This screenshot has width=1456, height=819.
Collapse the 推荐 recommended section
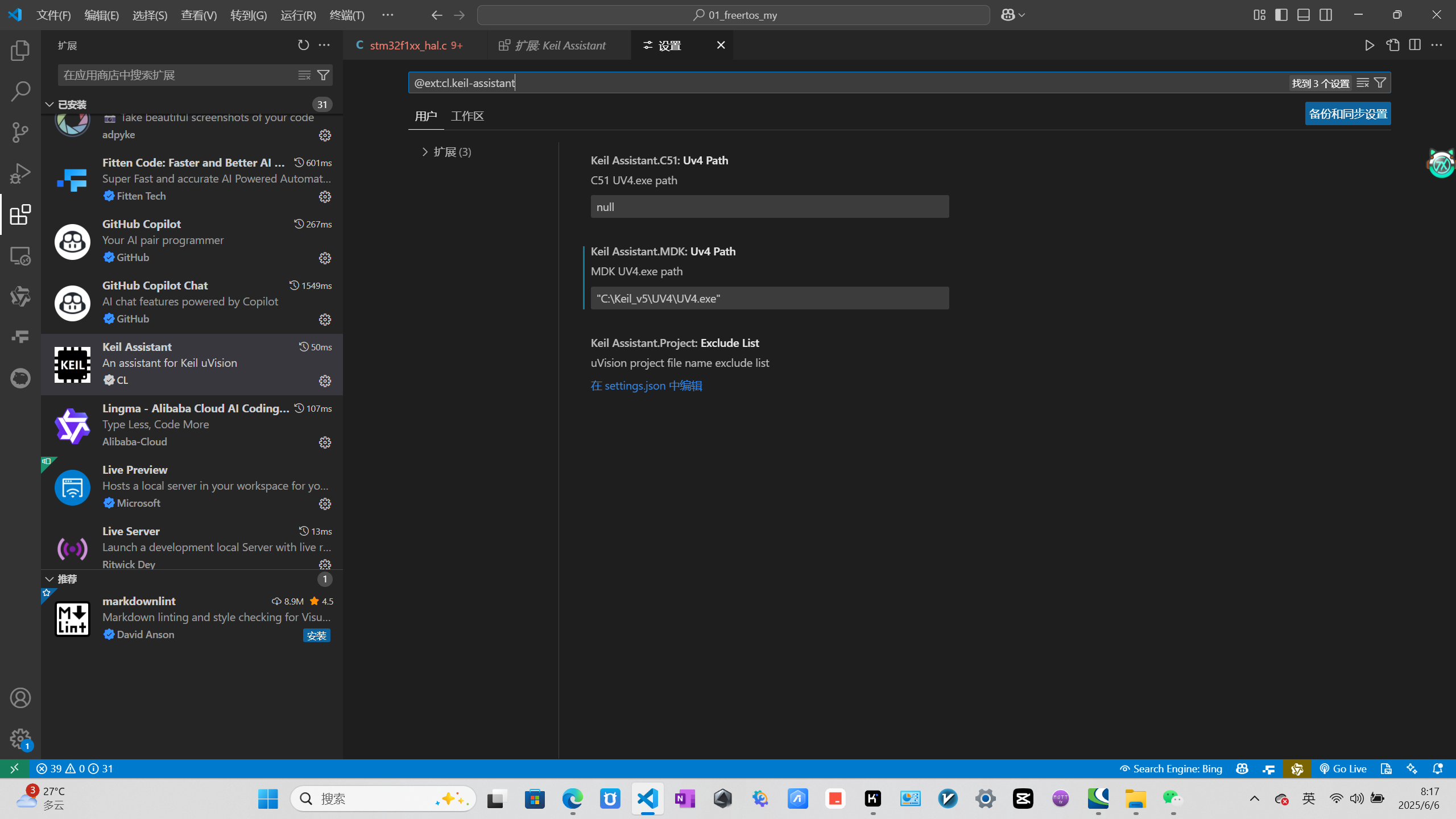pos(49,579)
